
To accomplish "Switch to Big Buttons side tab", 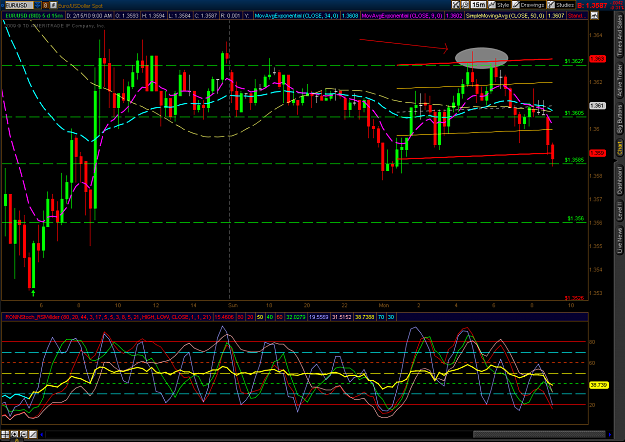I will pyautogui.click(x=620, y=119).
